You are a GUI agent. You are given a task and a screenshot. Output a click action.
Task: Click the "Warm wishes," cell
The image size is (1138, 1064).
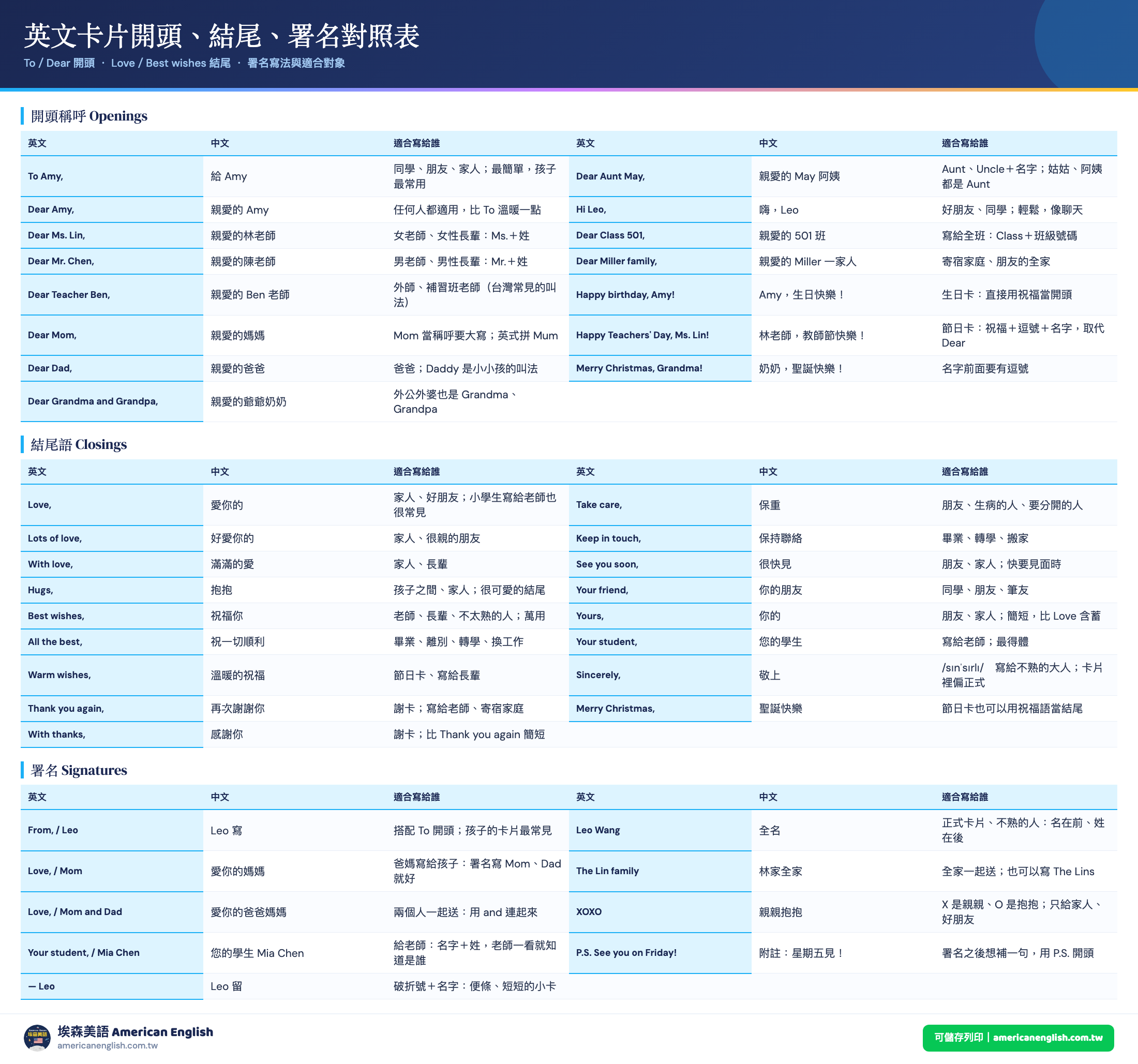[112, 675]
